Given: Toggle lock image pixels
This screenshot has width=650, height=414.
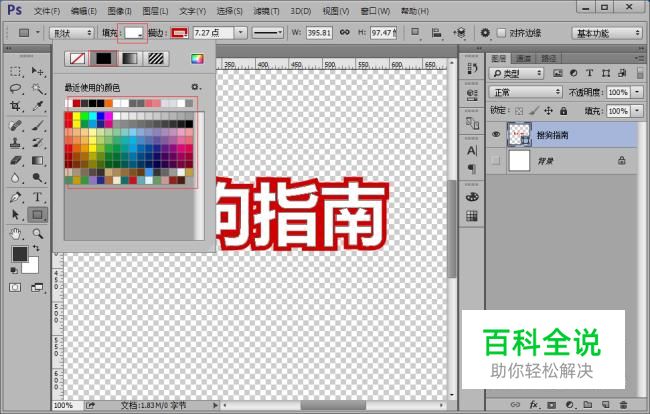Looking at the screenshot, I should click(x=534, y=111).
